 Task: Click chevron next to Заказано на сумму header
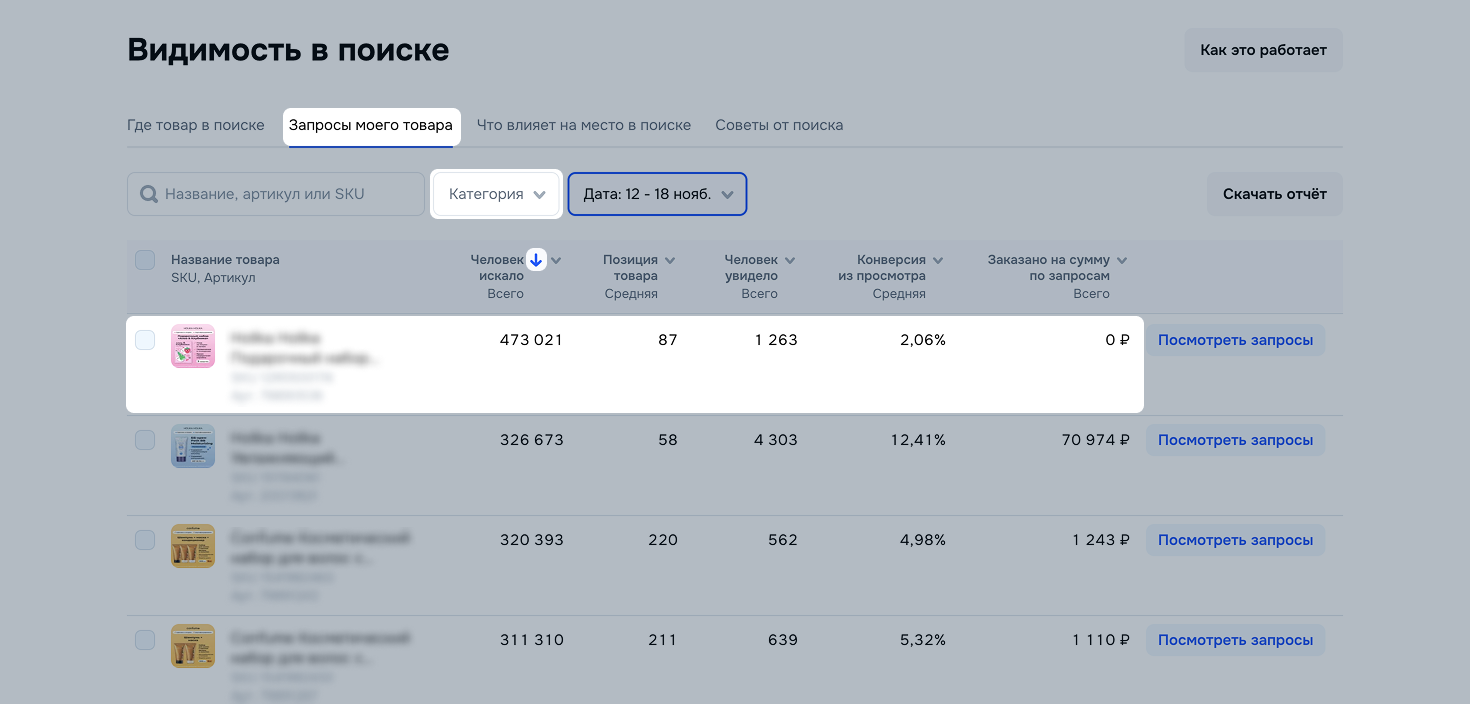(x=1122, y=260)
